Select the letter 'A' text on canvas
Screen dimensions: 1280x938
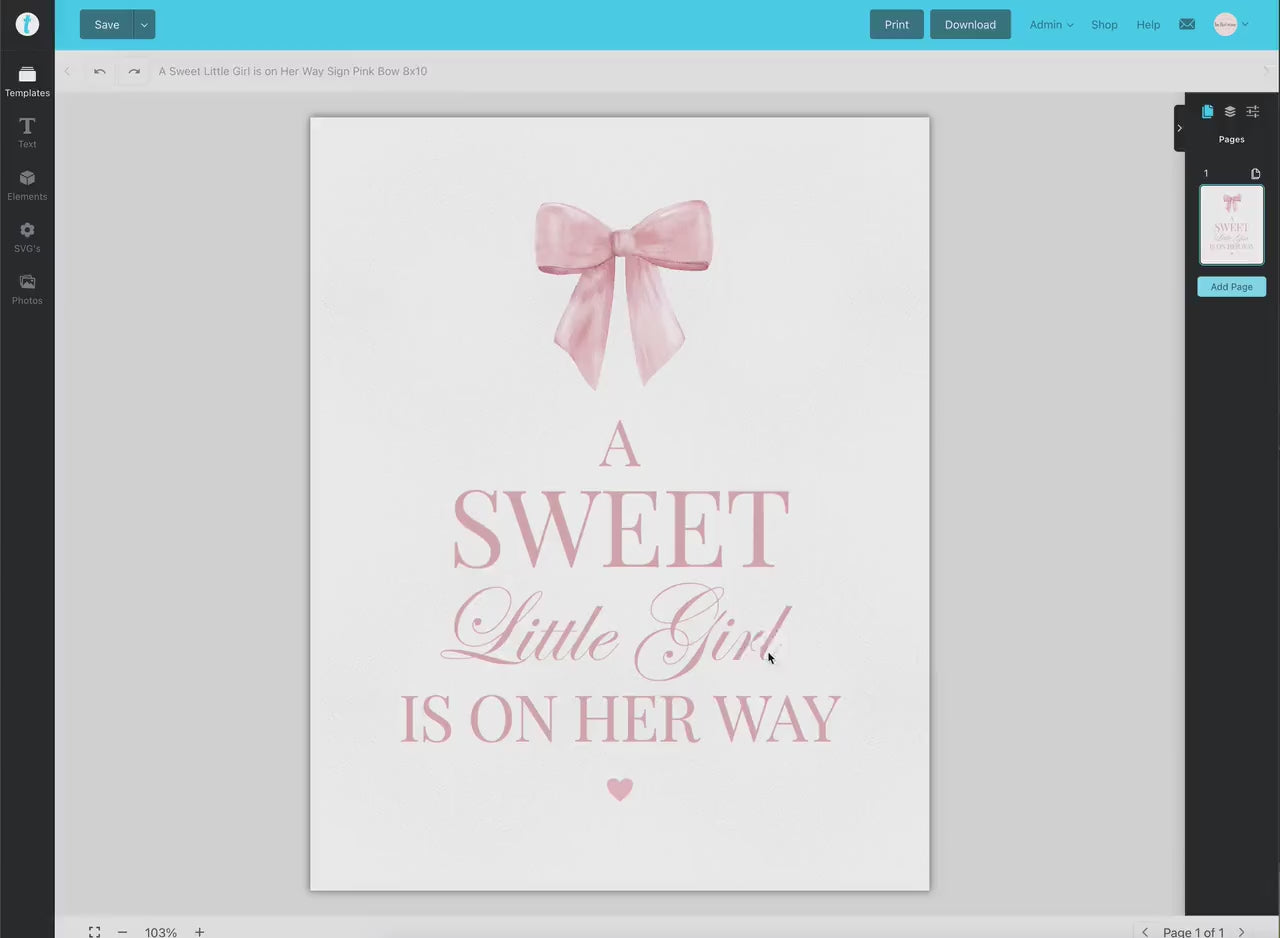[619, 445]
